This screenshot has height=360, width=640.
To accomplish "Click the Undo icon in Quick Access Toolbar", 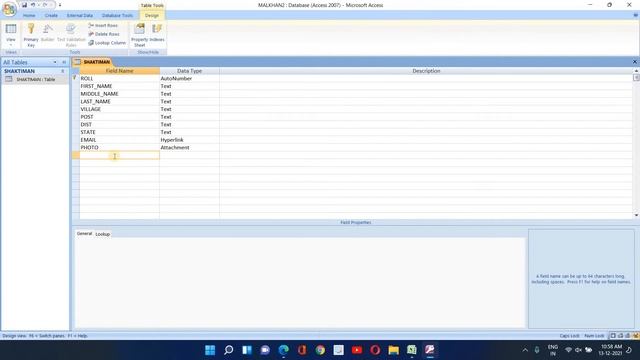I will (33, 5).
